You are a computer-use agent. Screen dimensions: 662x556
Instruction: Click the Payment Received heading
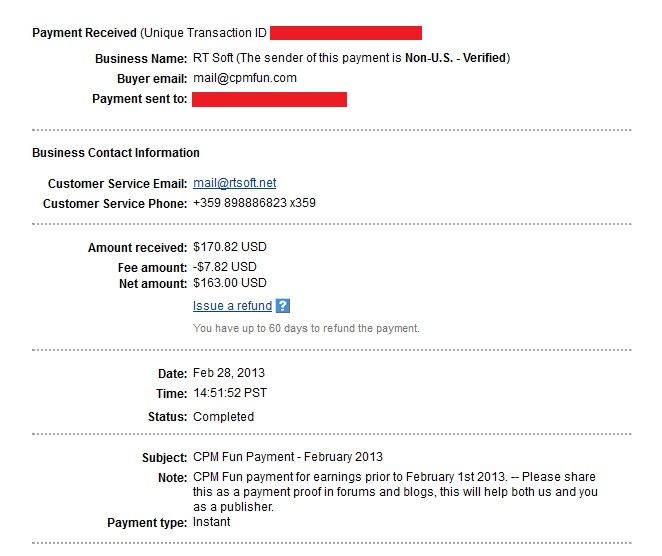coord(84,33)
